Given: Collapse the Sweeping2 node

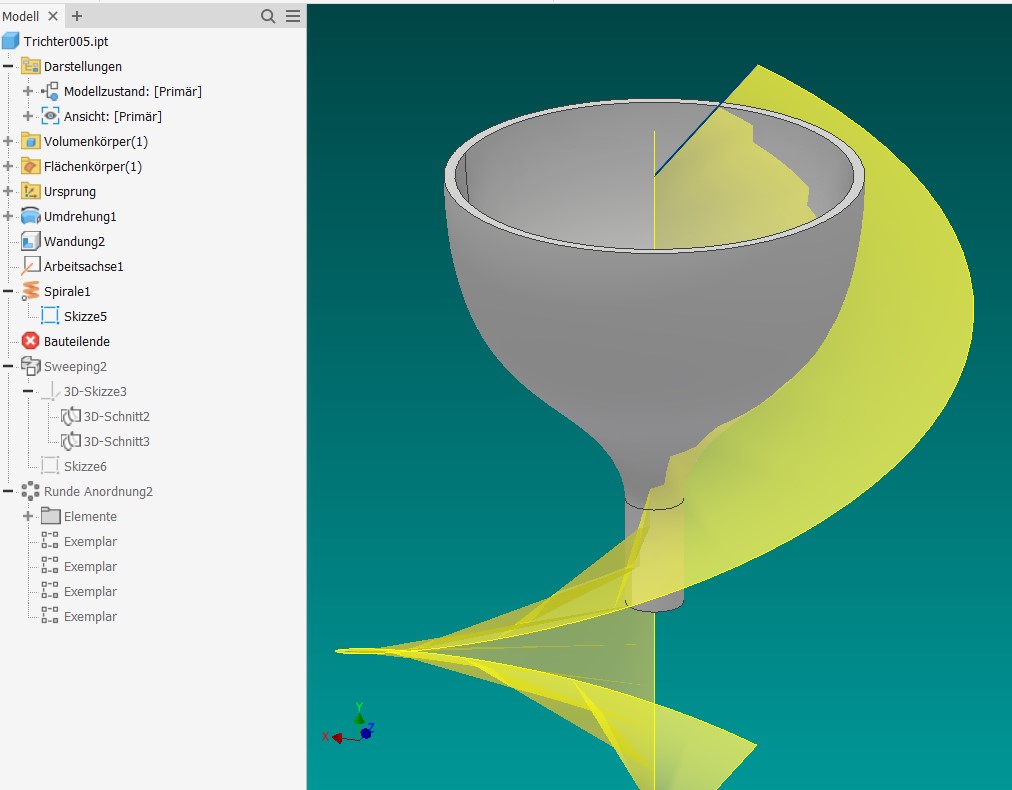Looking at the screenshot, I should (x=8, y=366).
